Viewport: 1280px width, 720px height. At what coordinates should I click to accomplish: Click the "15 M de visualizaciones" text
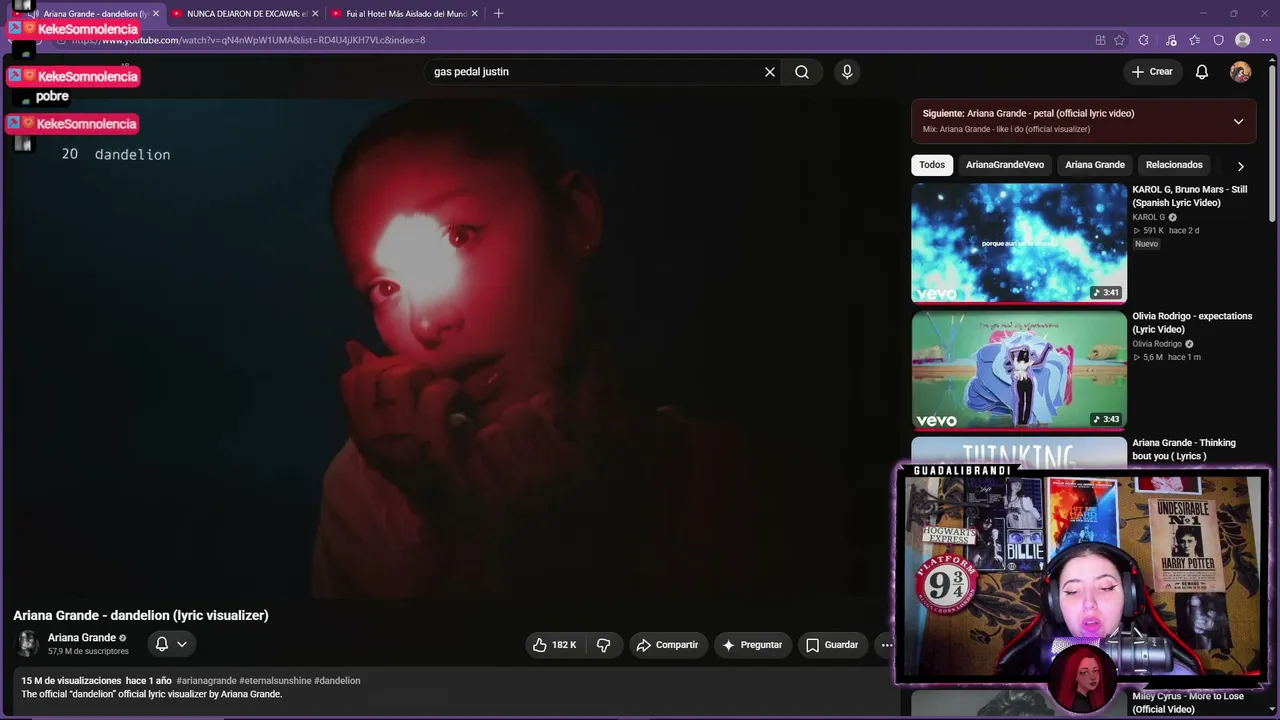click(x=71, y=681)
